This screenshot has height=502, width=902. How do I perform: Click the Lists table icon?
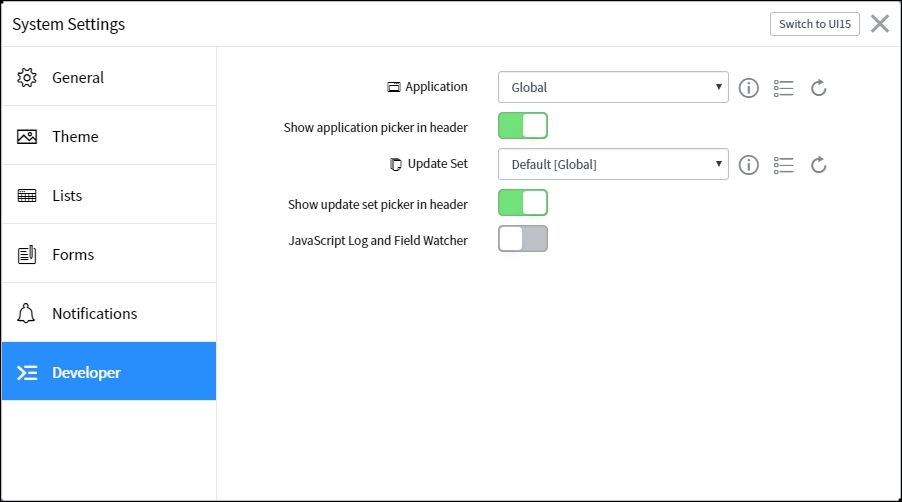[26, 196]
